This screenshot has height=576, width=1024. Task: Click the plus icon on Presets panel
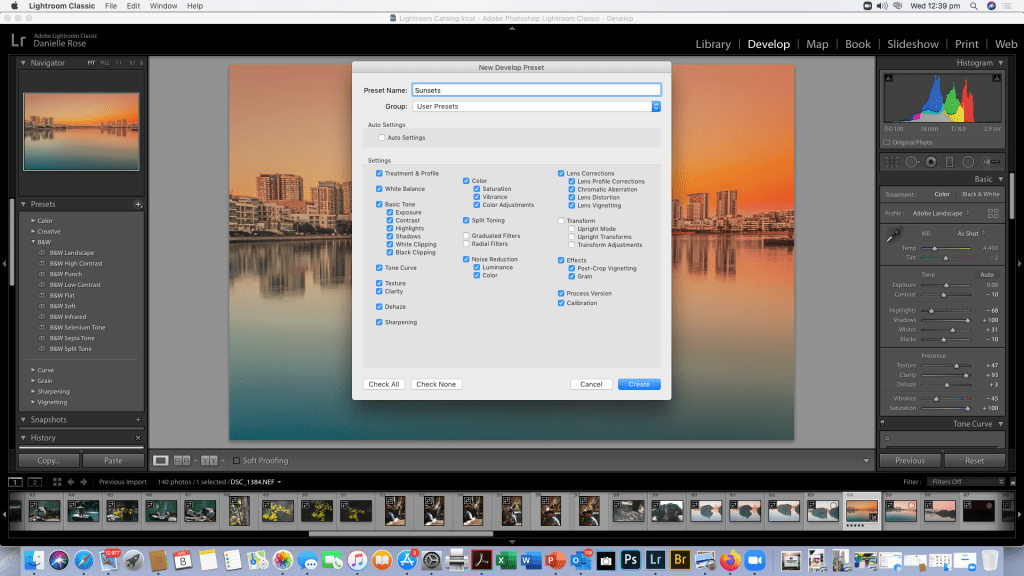coord(139,204)
